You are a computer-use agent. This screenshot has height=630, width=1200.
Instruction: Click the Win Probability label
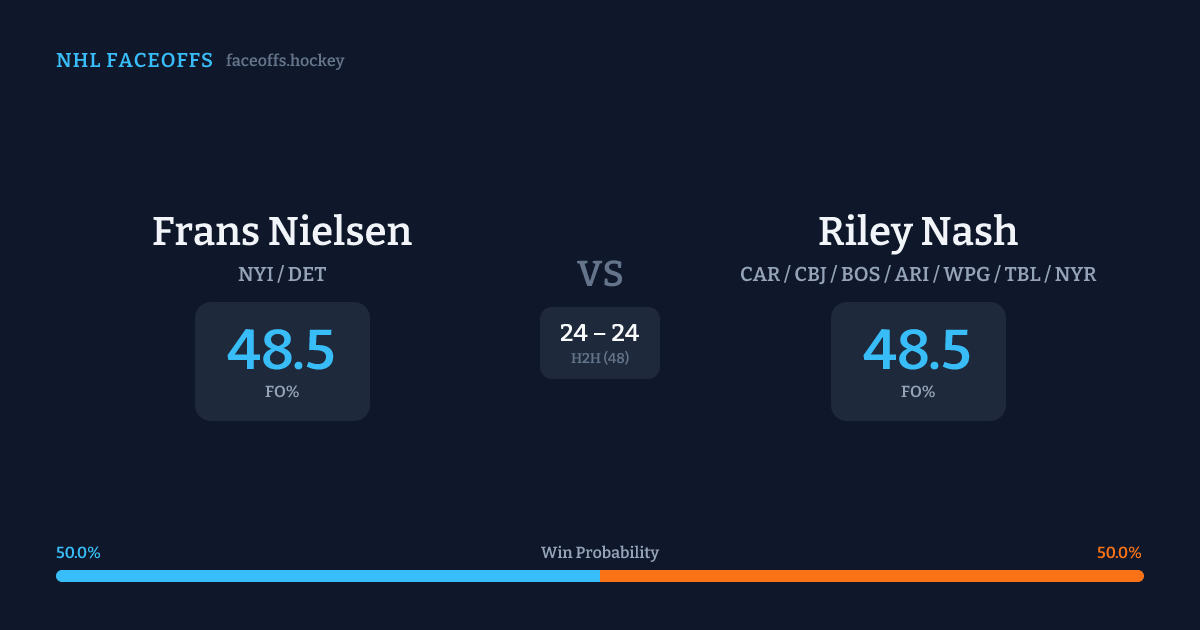tap(600, 553)
